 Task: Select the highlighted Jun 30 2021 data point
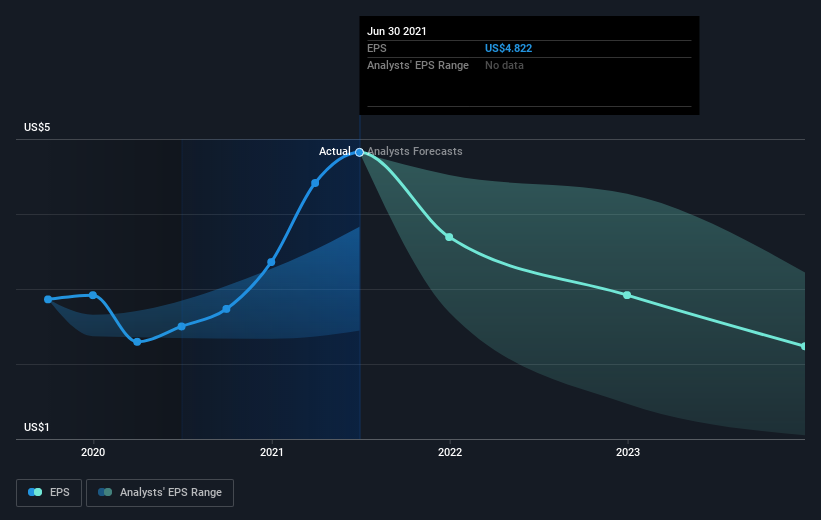click(x=359, y=152)
